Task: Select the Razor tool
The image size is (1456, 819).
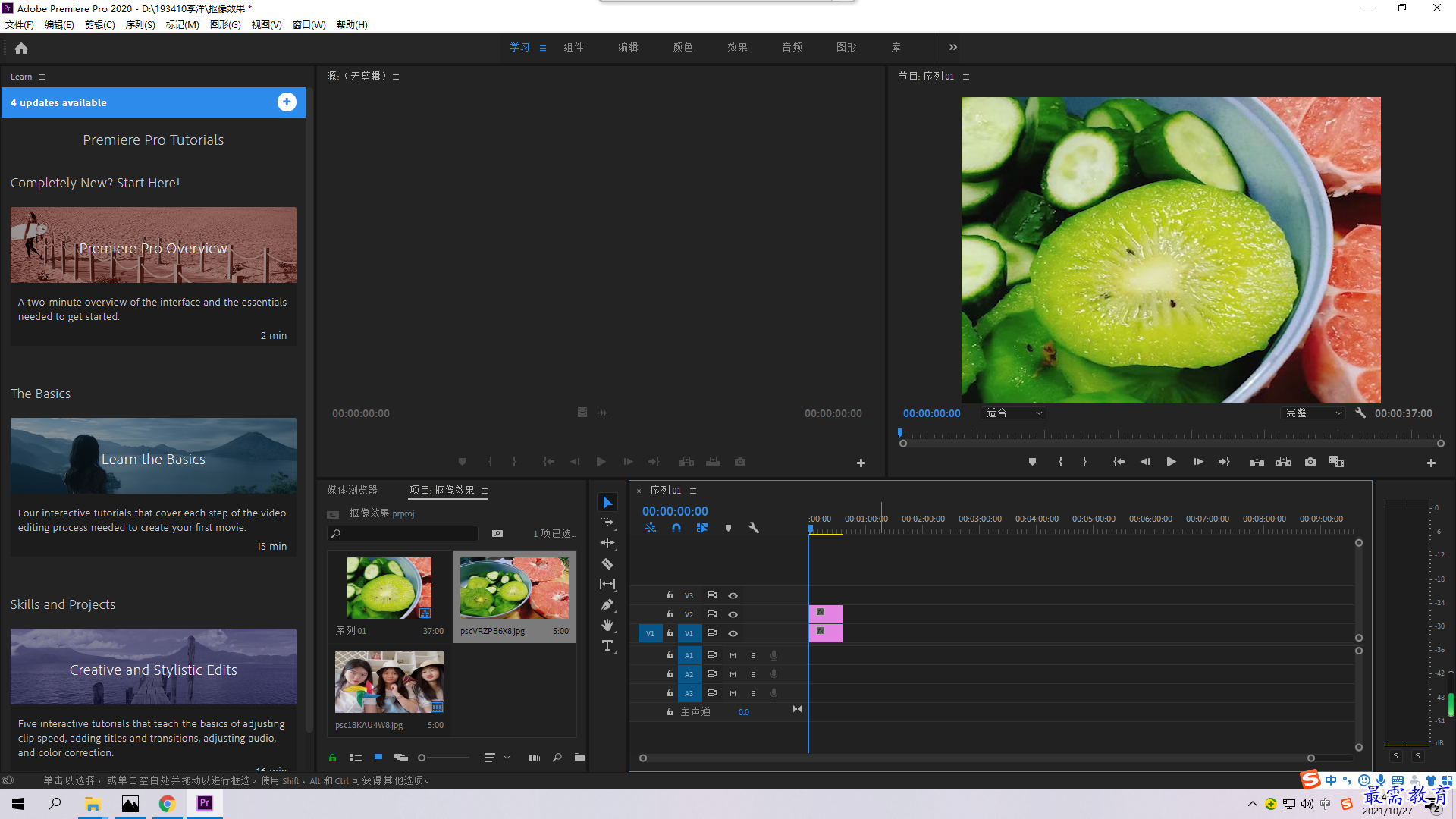Action: point(607,563)
